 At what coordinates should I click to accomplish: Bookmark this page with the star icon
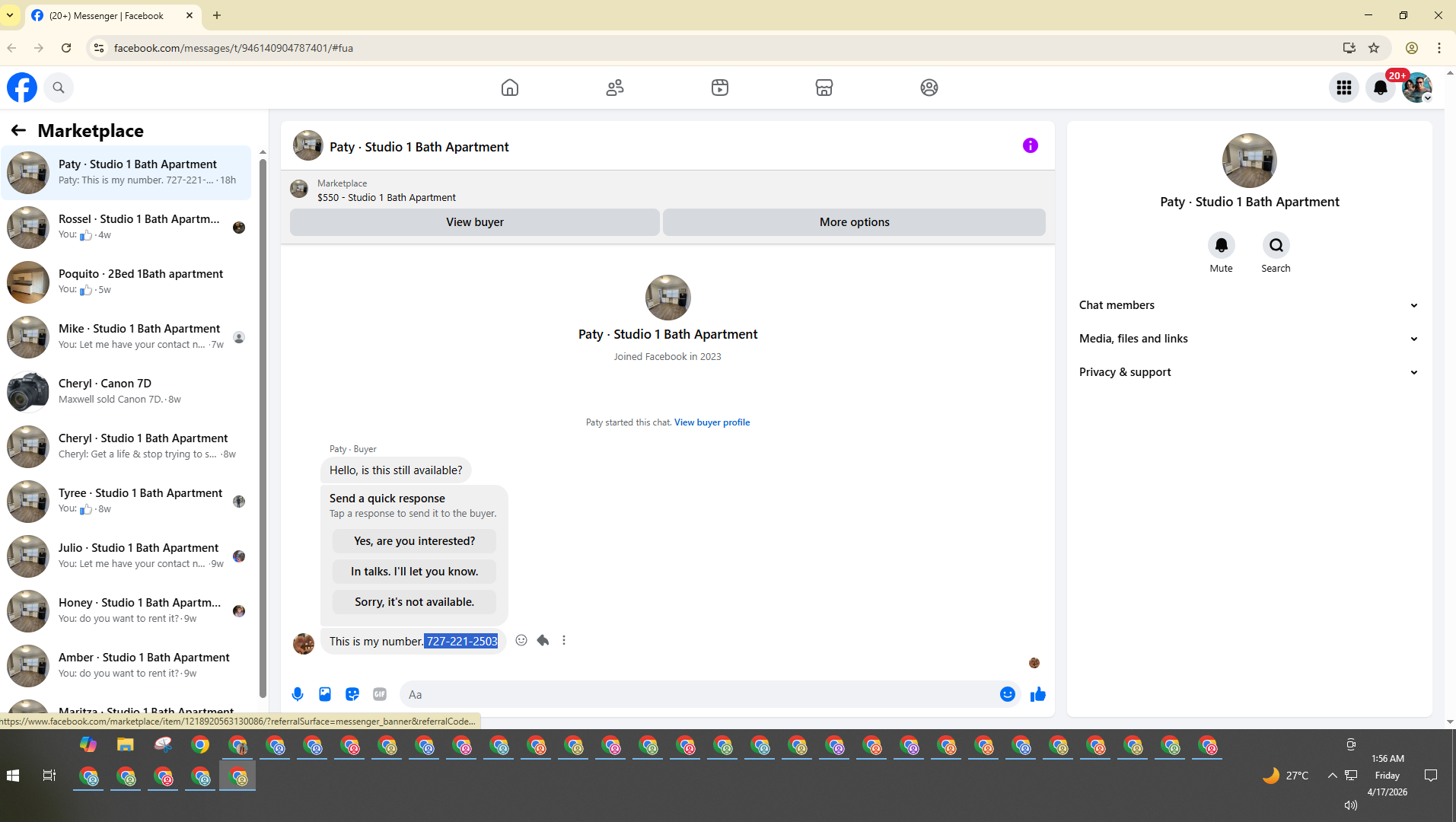(x=1374, y=48)
